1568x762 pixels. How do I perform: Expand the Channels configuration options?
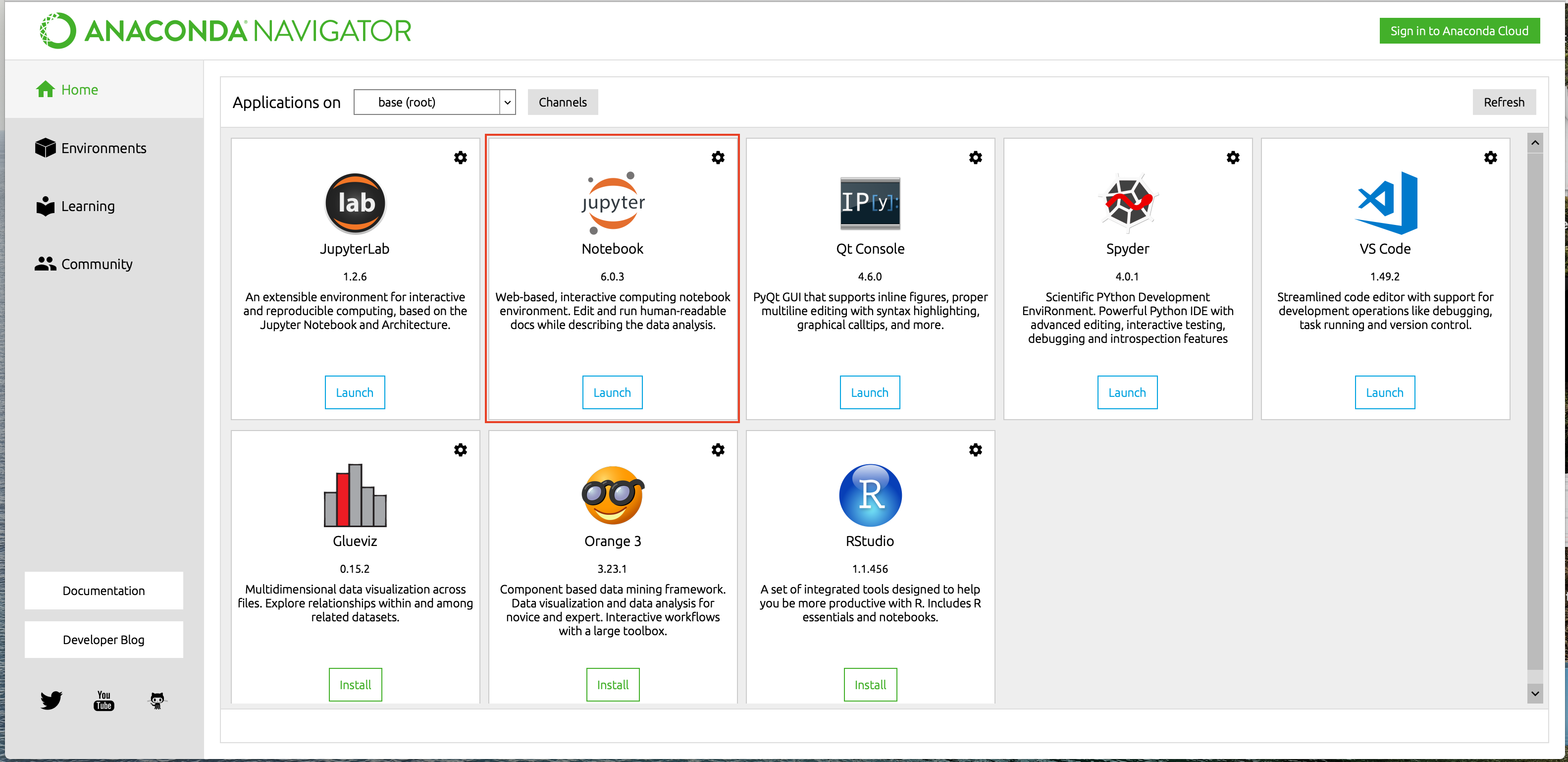click(x=562, y=101)
